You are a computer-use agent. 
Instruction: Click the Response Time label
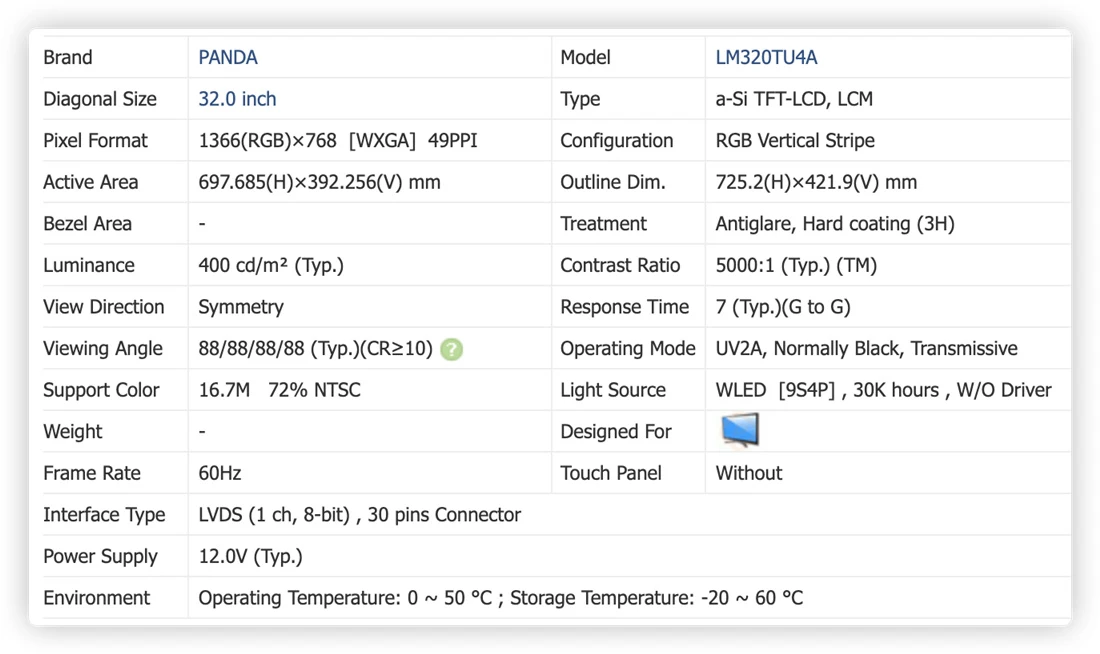tap(624, 307)
